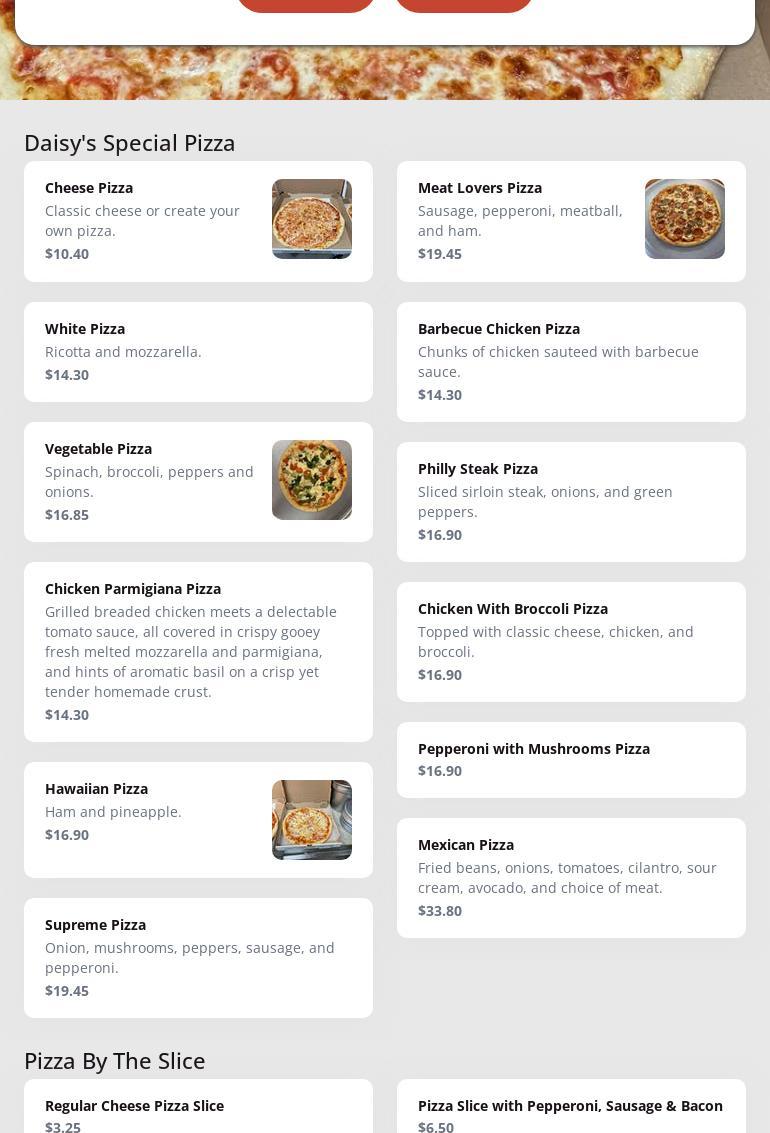Add the Supreme Pizza item
The image size is (770, 1133).
click(198, 957)
